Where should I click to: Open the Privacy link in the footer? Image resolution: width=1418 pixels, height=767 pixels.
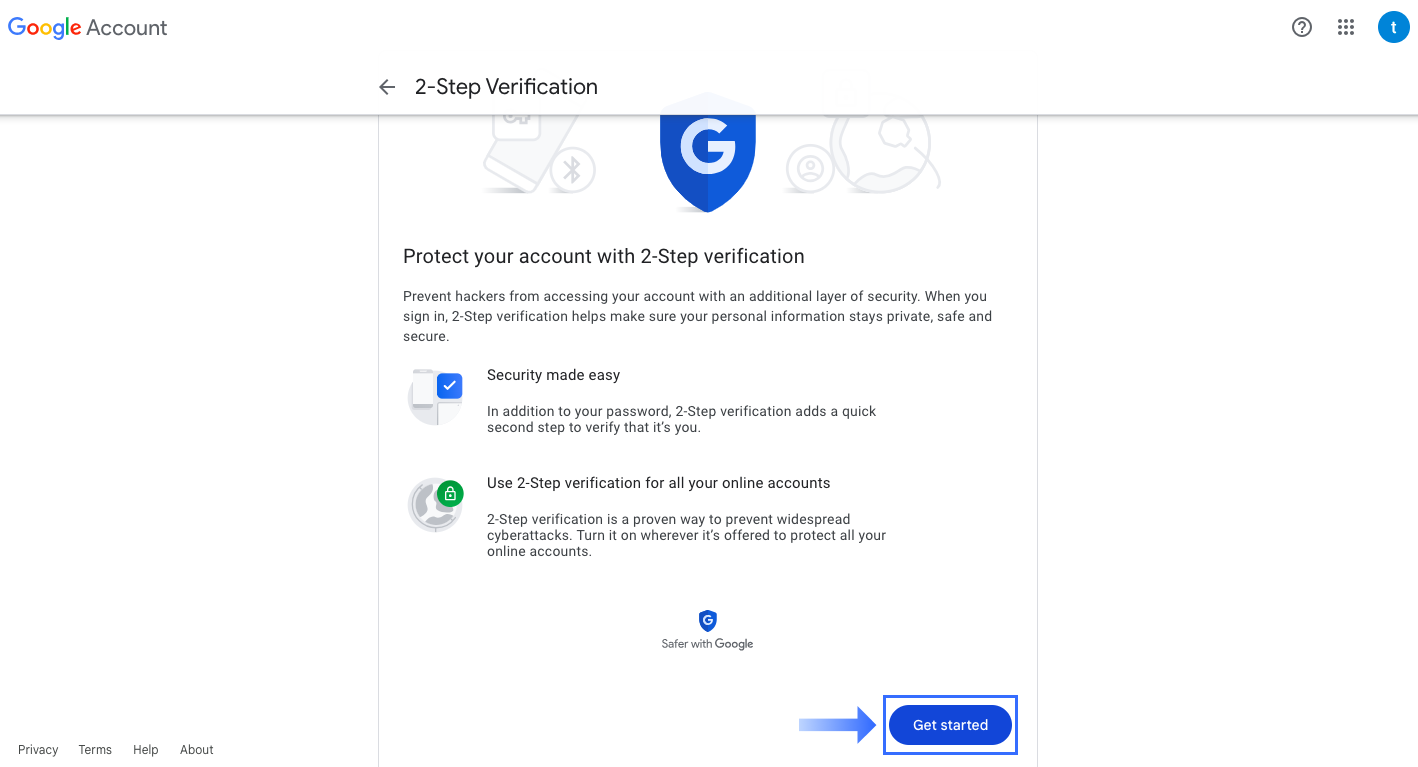pyautogui.click(x=38, y=749)
